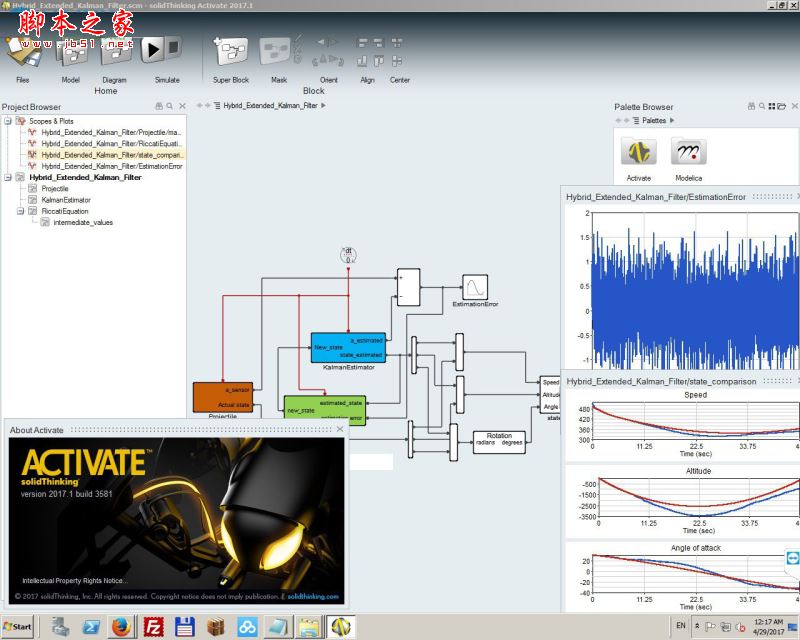
Task: Select the EstimationError scope tree entry
Action: [x=111, y=166]
